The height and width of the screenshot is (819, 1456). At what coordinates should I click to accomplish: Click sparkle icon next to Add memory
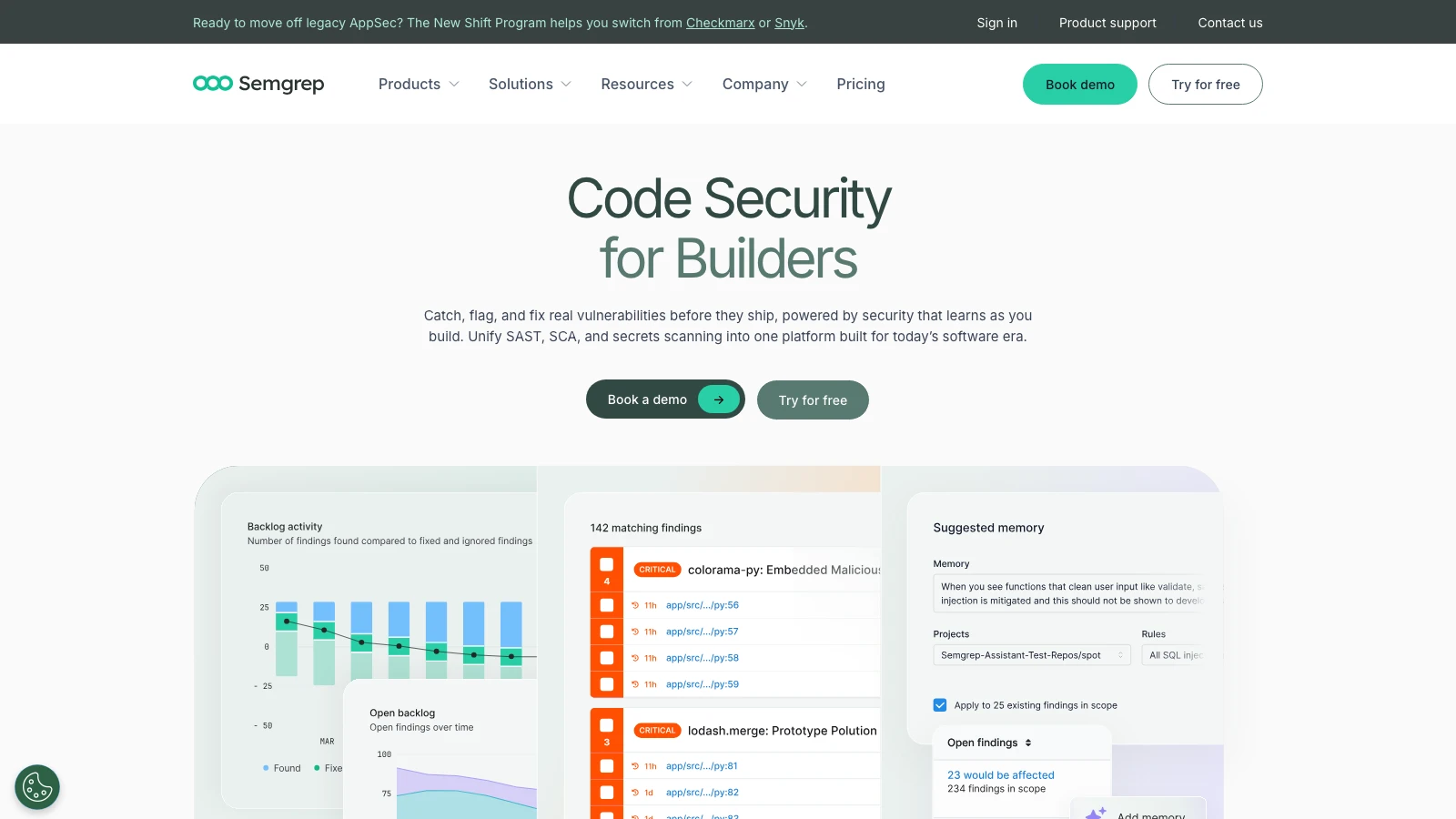(1097, 813)
